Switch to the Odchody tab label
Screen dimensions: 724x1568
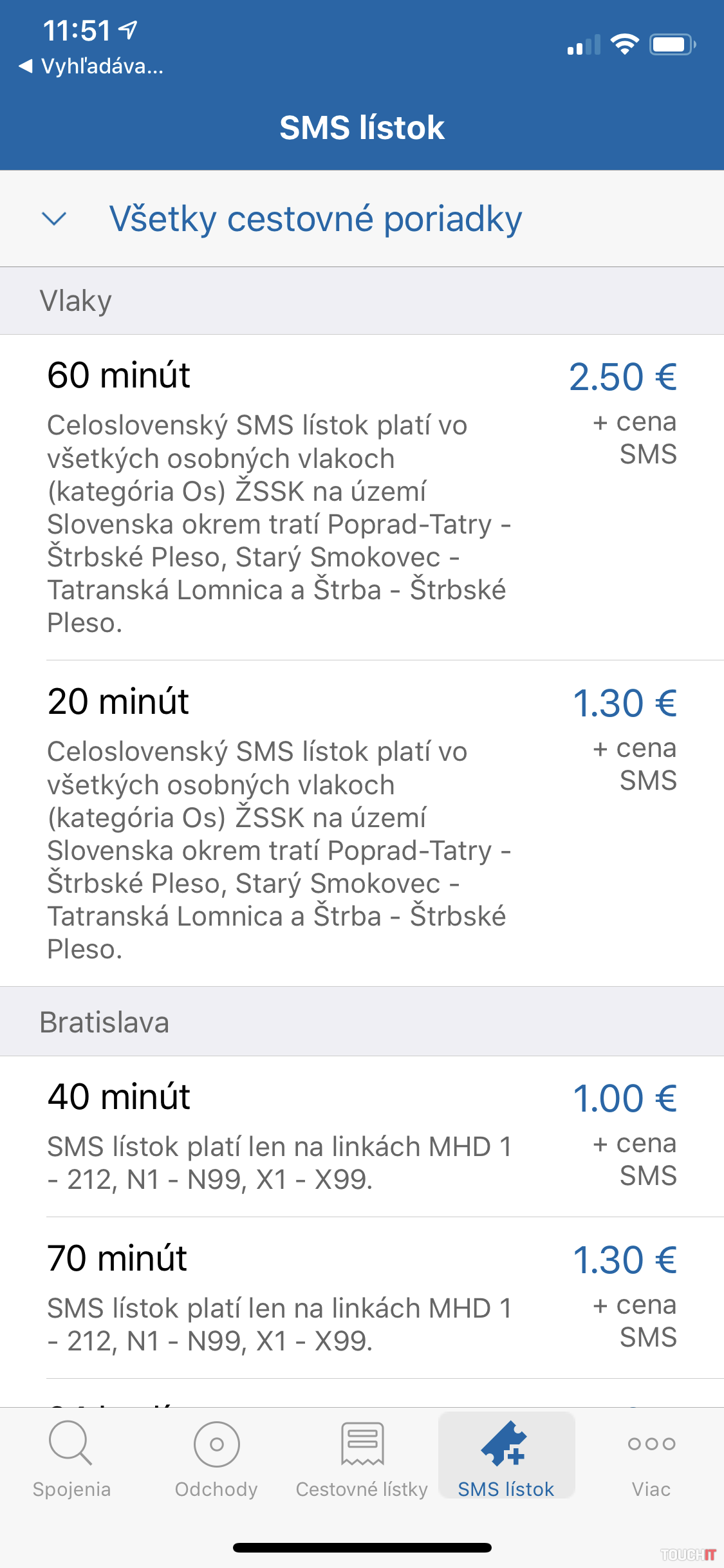tap(216, 1489)
